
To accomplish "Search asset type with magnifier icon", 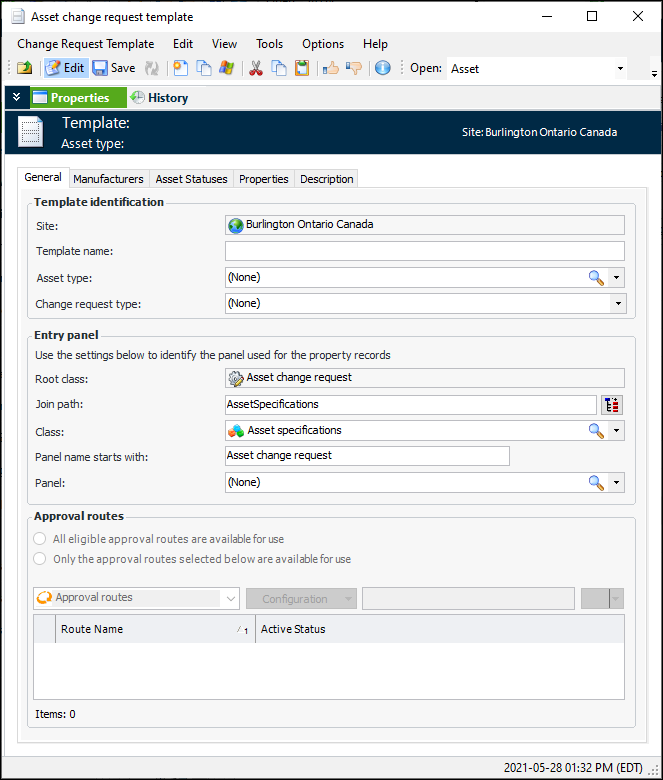I will click(x=596, y=278).
